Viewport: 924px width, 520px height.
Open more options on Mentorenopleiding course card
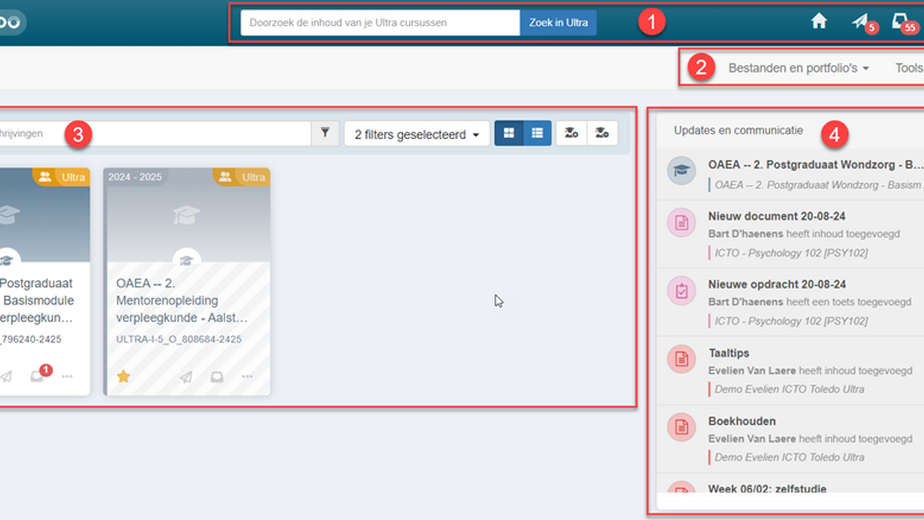pos(248,376)
